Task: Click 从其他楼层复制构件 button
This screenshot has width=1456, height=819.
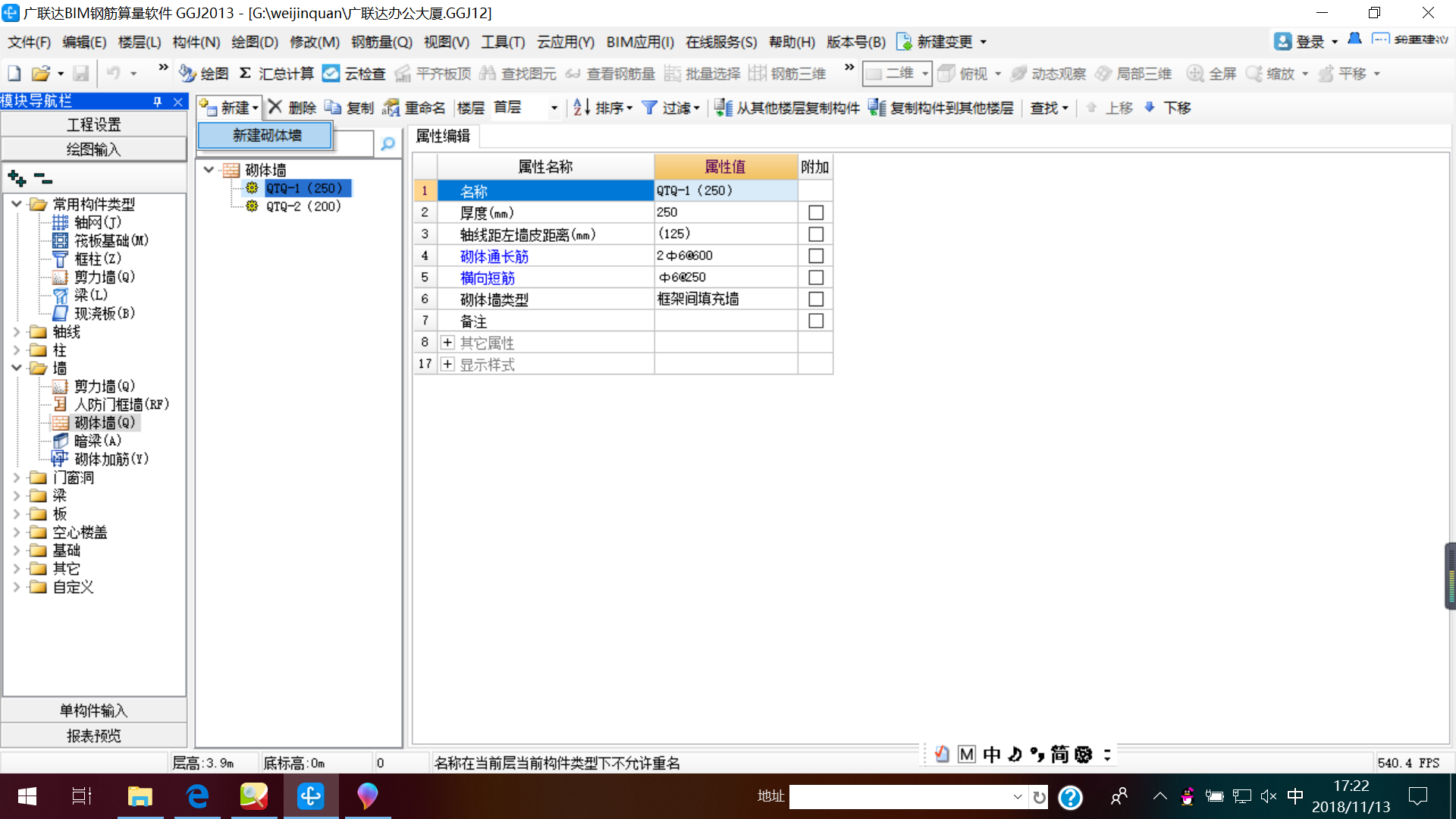Action: (787, 108)
